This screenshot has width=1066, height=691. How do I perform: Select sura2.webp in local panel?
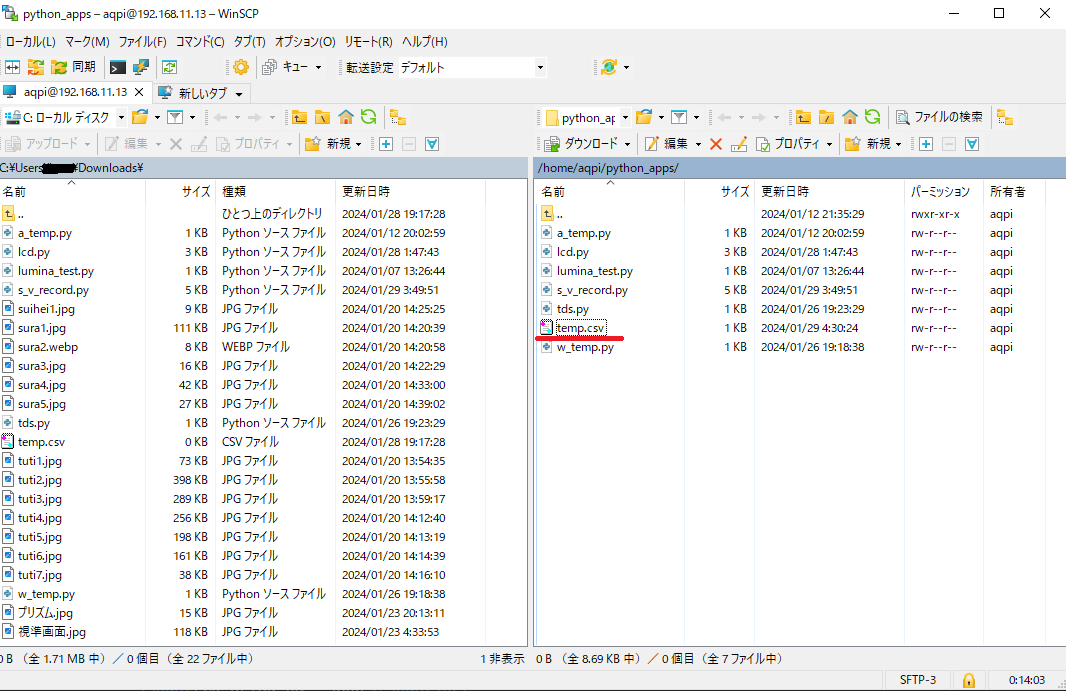(x=48, y=347)
